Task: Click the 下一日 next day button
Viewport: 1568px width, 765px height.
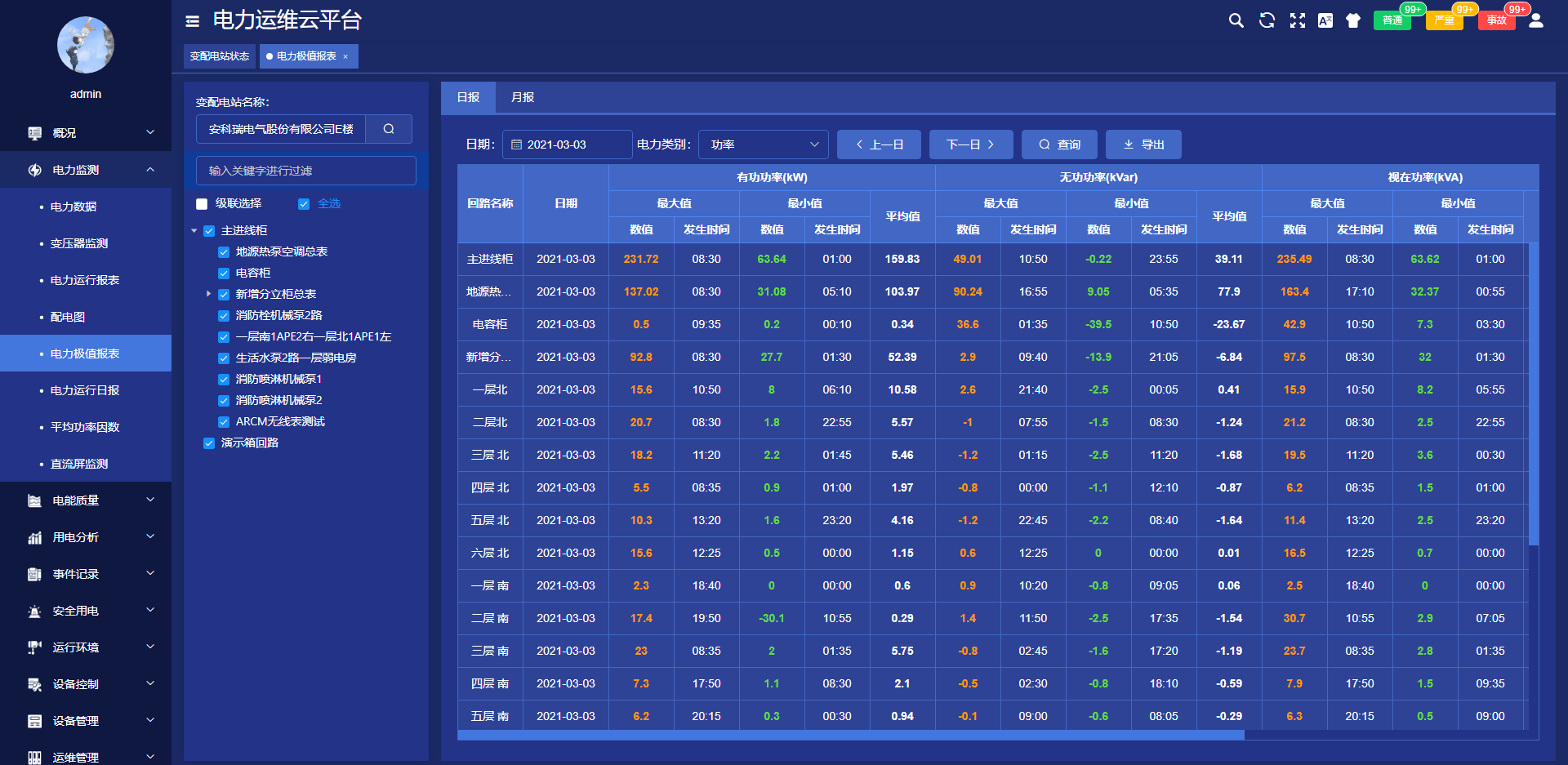Action: (970, 145)
